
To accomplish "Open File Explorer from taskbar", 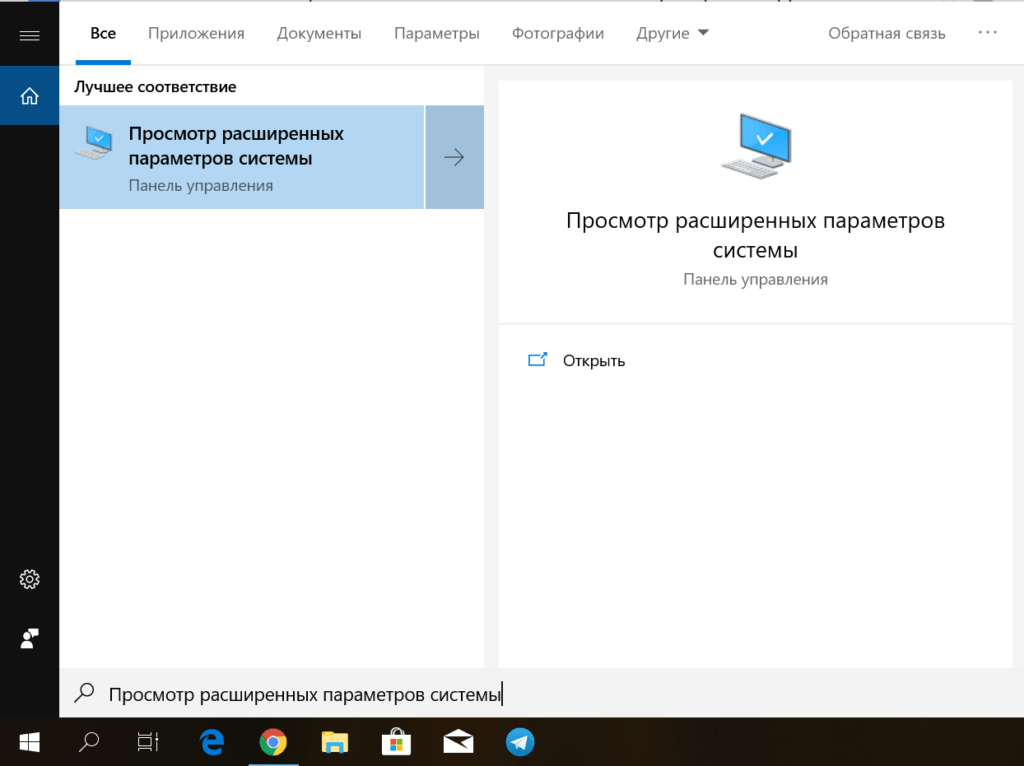I will coord(334,742).
